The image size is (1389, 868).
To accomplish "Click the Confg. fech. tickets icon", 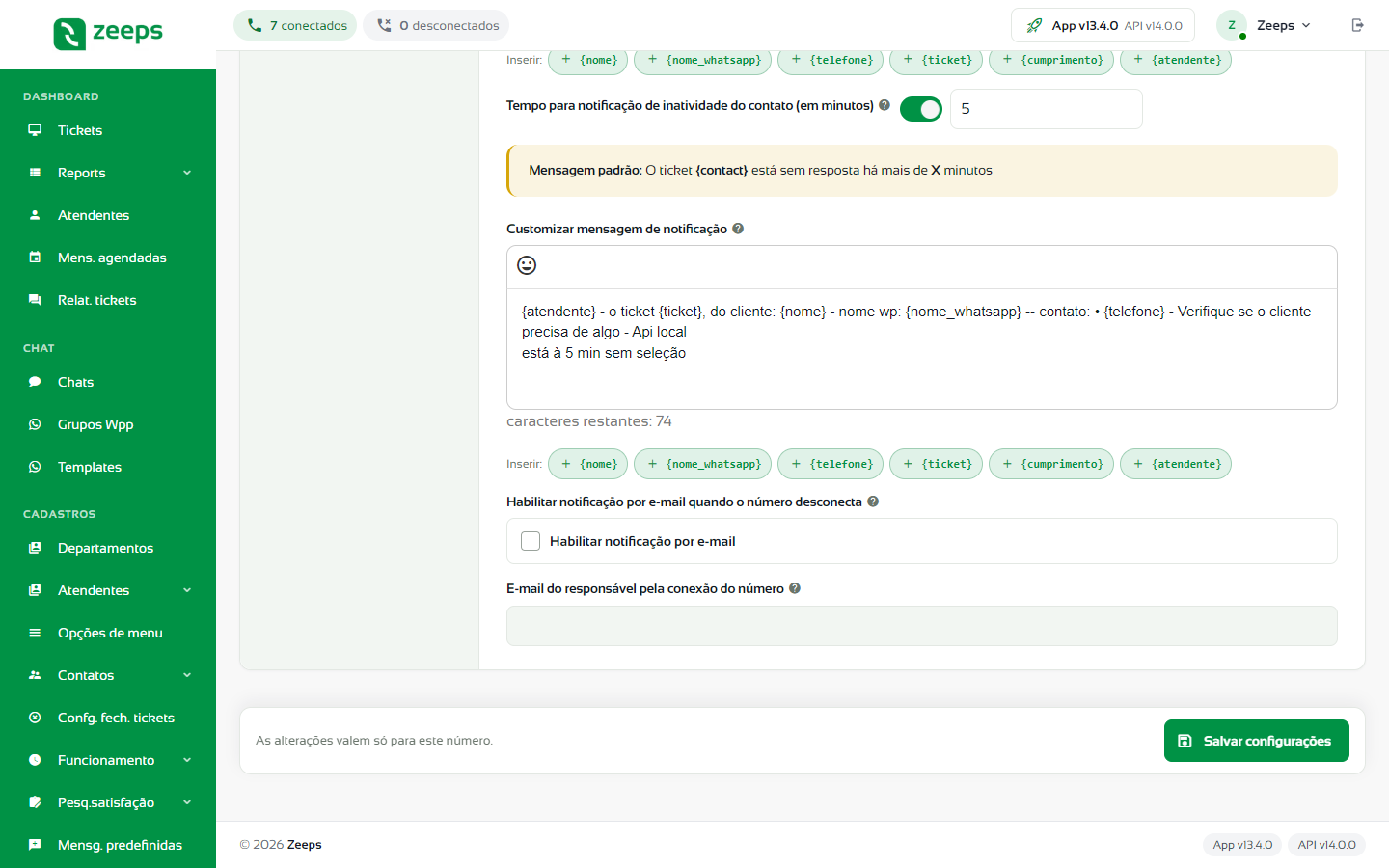I will (35, 718).
